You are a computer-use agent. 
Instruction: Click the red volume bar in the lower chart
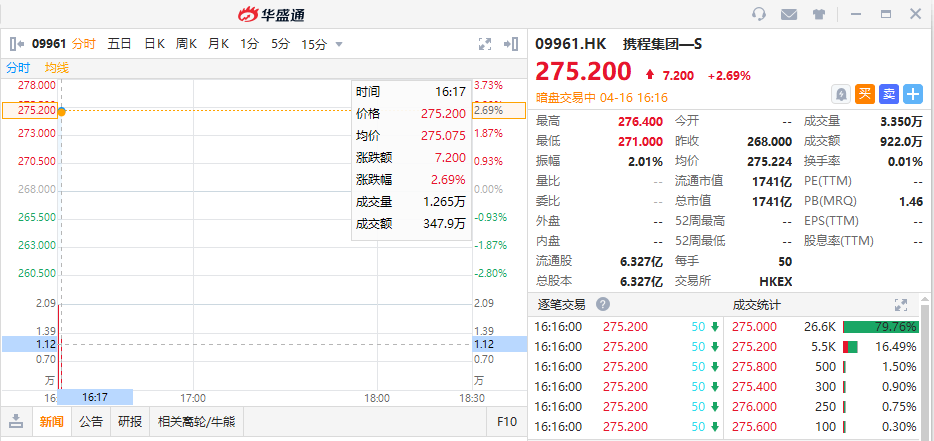tap(59, 346)
